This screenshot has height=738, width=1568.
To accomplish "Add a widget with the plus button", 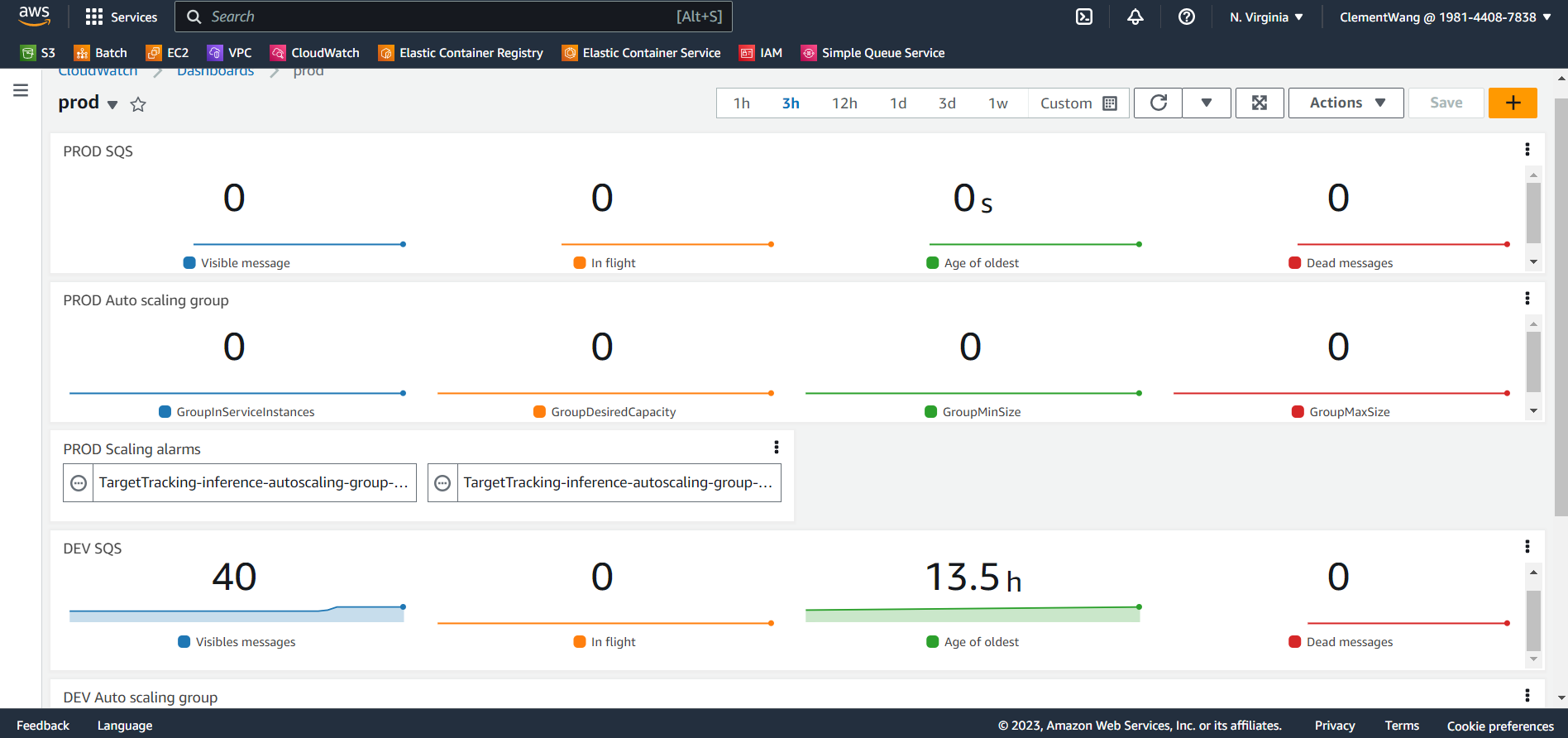I will (x=1512, y=103).
